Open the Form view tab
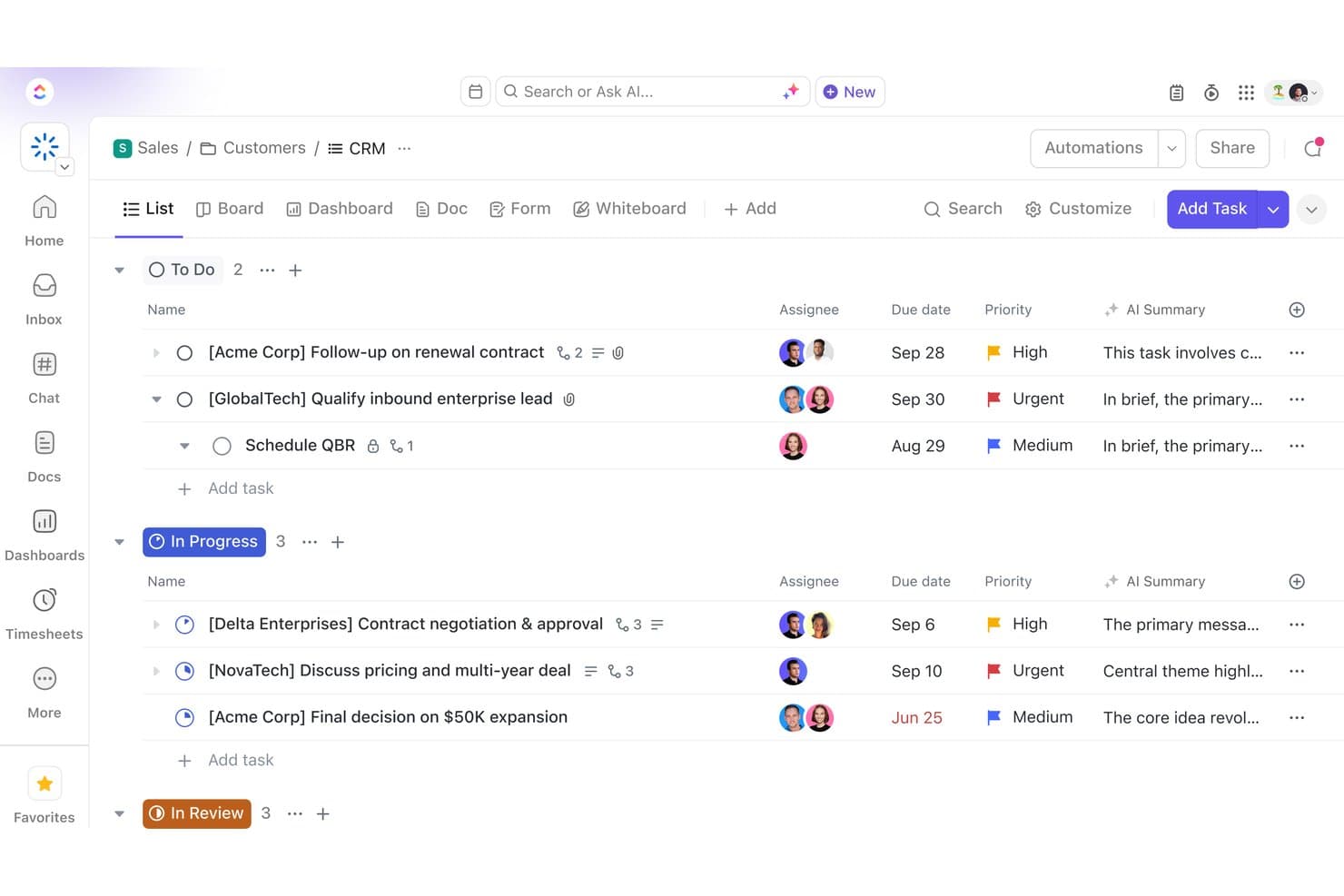Viewport: 1344px width, 896px height. coord(519,209)
